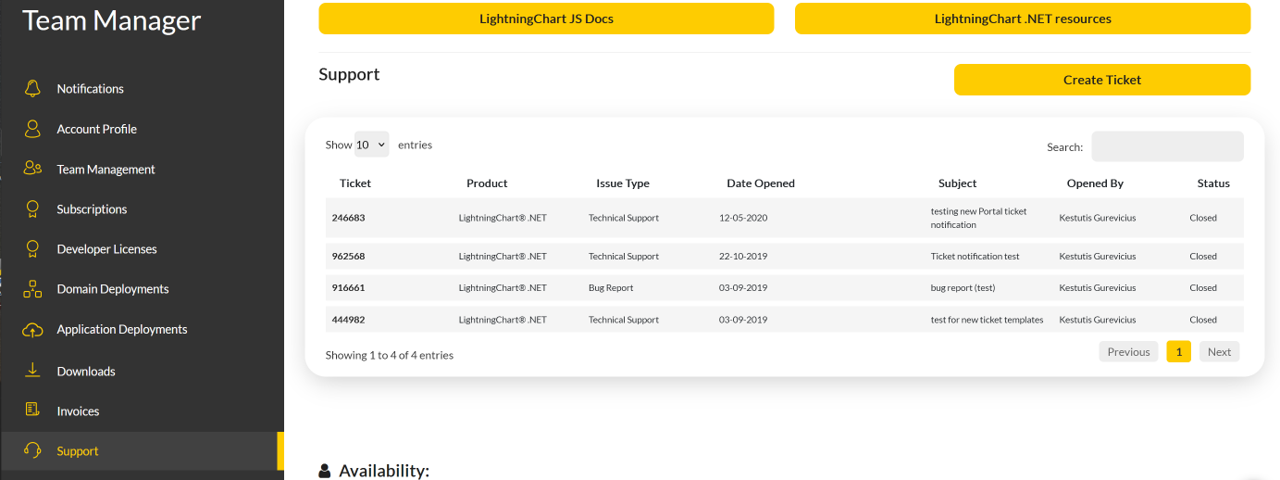Sort by the Date Opened column
The image size is (1280, 480).
click(761, 183)
